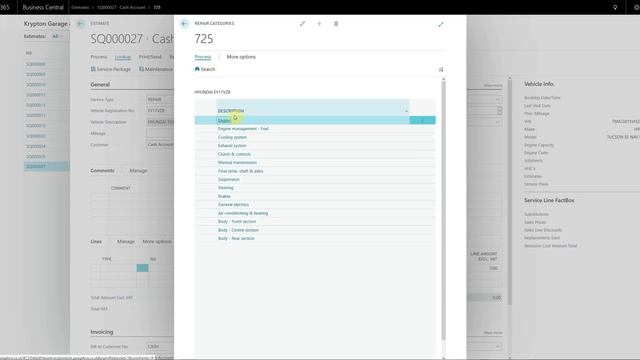Screen dimensions: 640x360
Task: Click the Maintenance action on Estimate page
Action: [156, 69]
